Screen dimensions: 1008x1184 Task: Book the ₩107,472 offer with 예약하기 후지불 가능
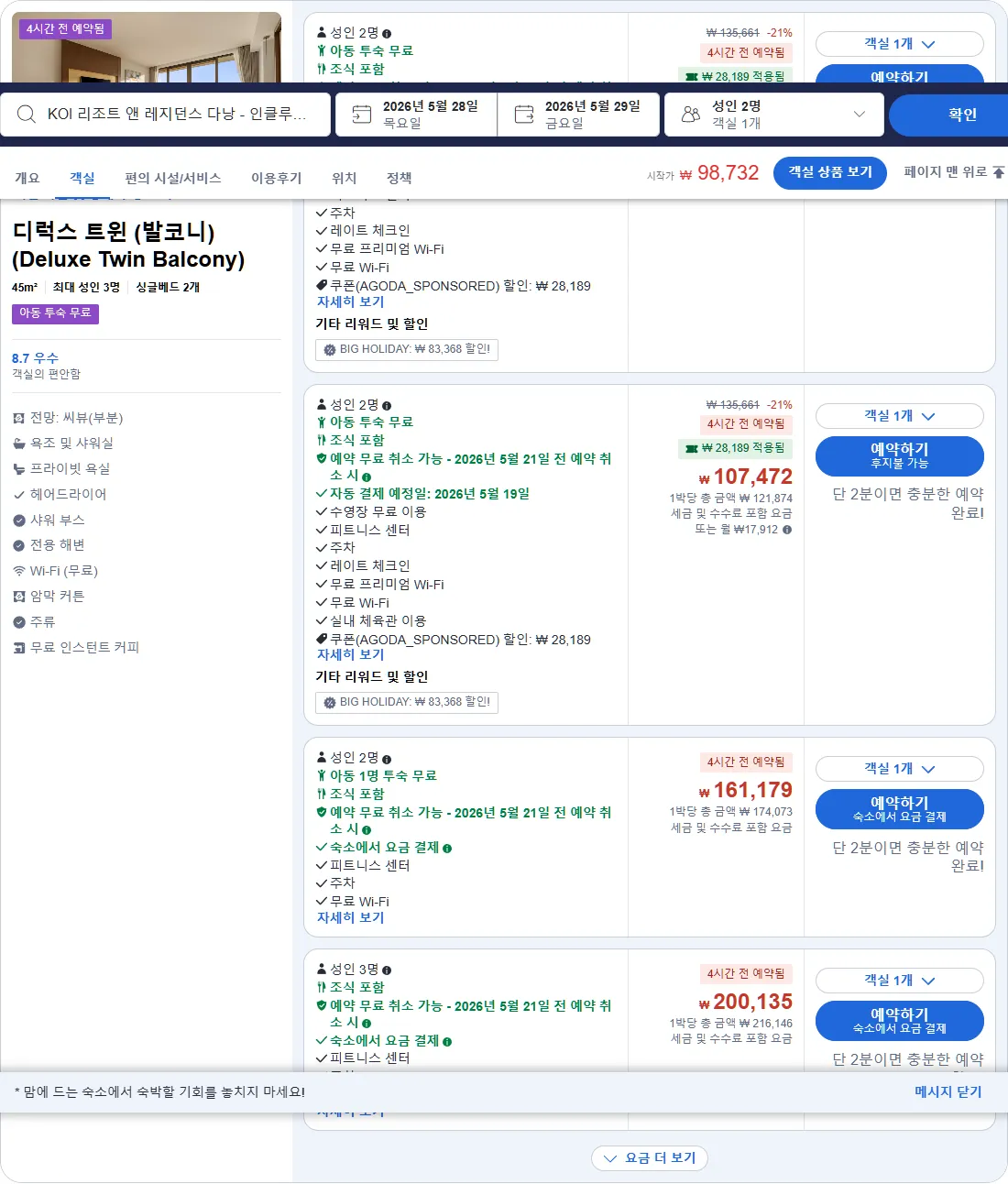tap(900, 456)
